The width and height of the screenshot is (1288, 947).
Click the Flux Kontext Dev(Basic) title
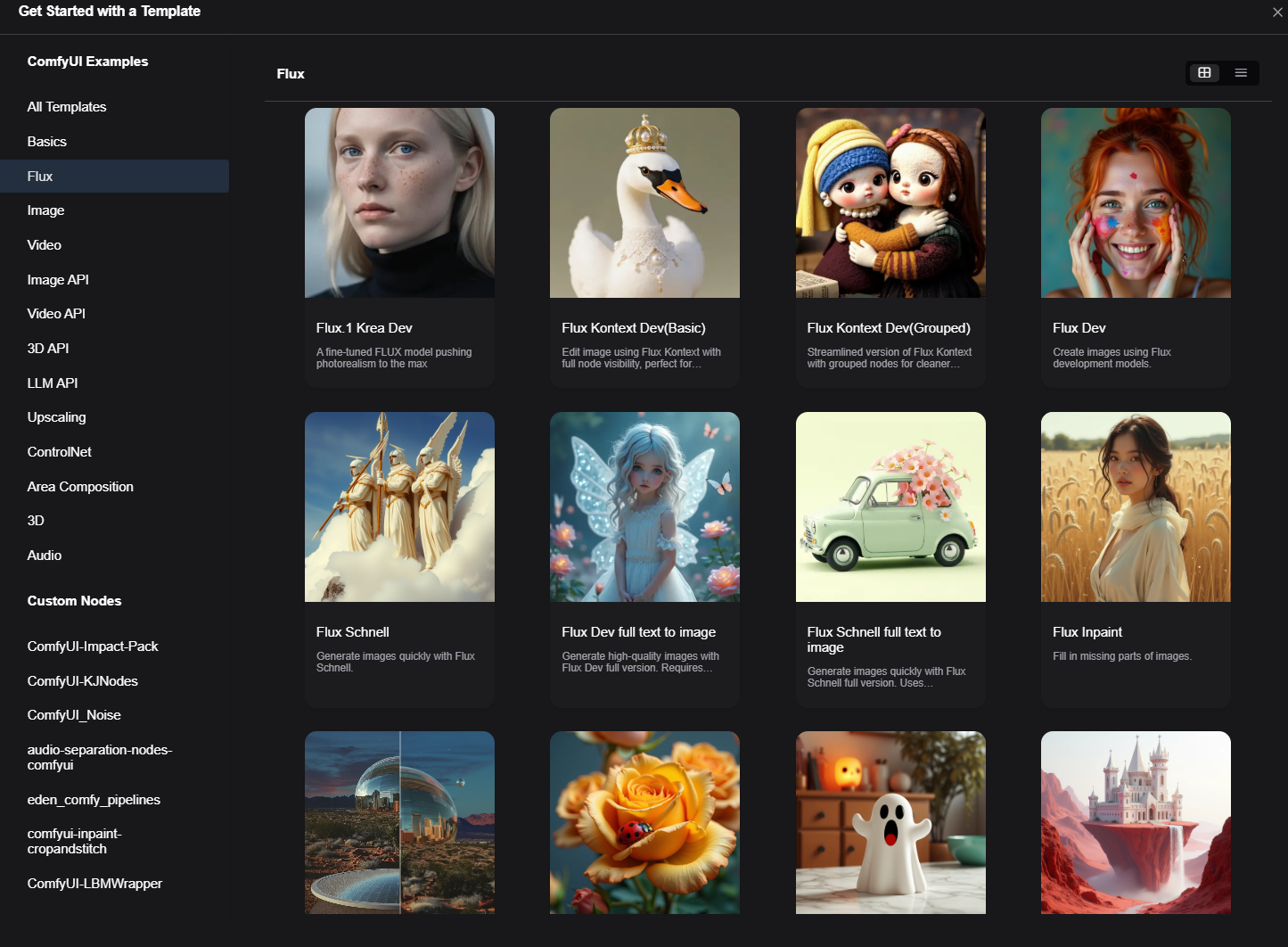634,328
